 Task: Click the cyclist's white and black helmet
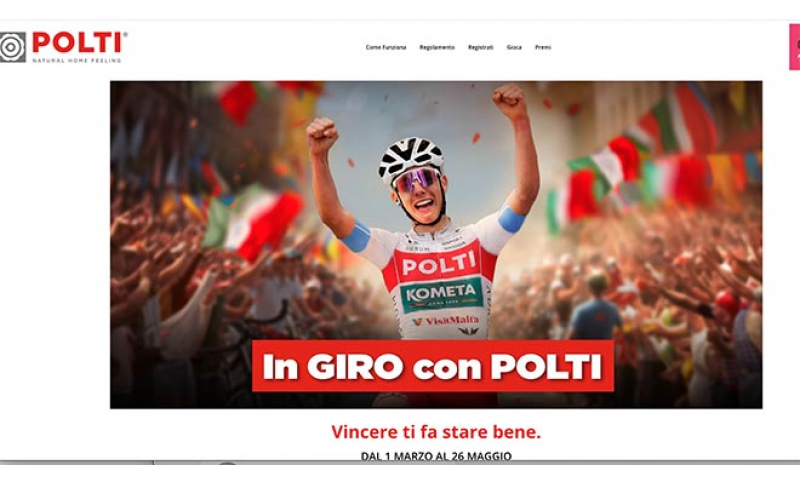pos(411,158)
